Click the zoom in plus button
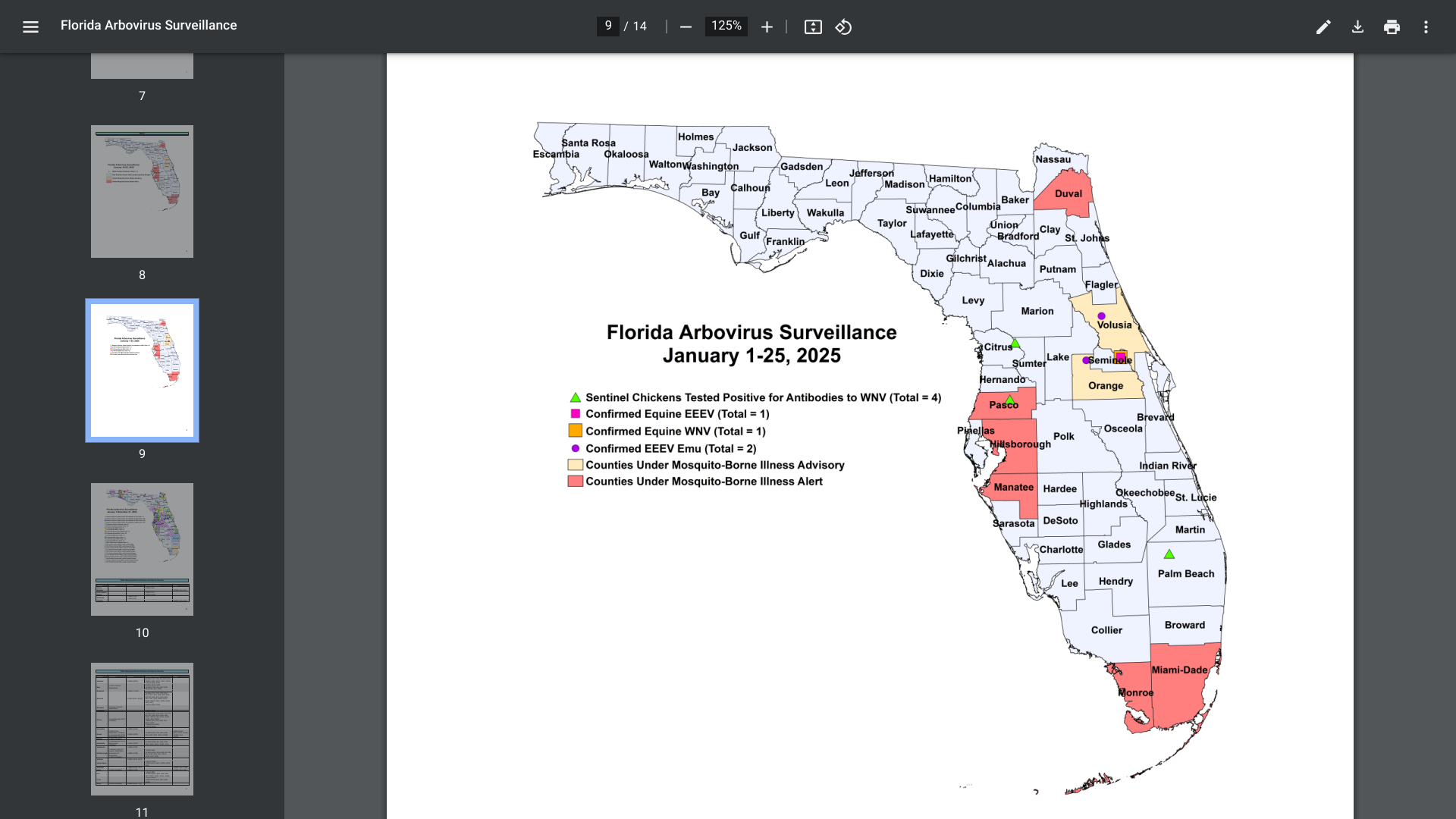Image resolution: width=1456 pixels, height=819 pixels. click(767, 27)
